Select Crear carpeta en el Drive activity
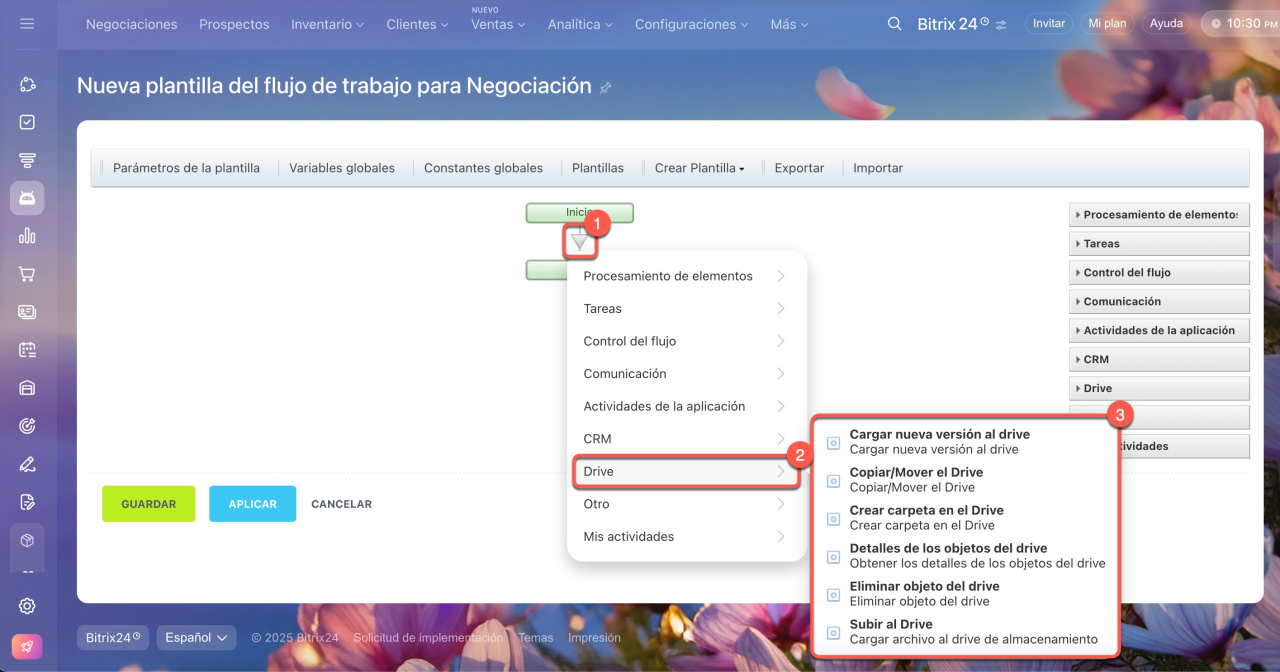 tap(926, 517)
